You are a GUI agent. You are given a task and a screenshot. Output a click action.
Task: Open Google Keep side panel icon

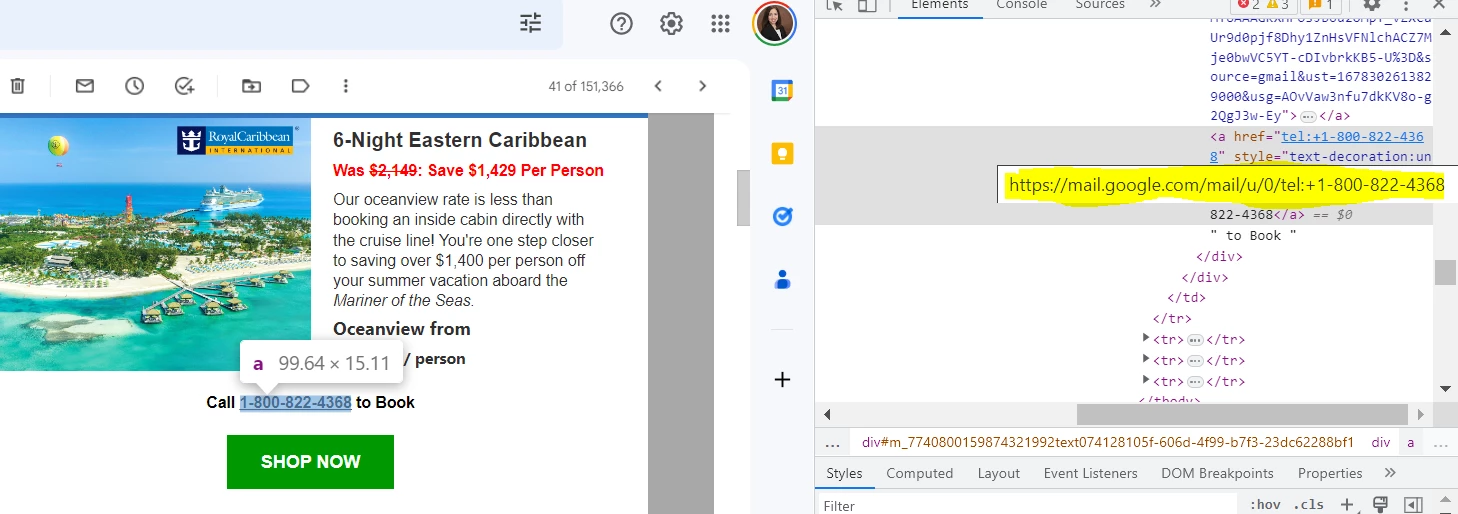(782, 154)
